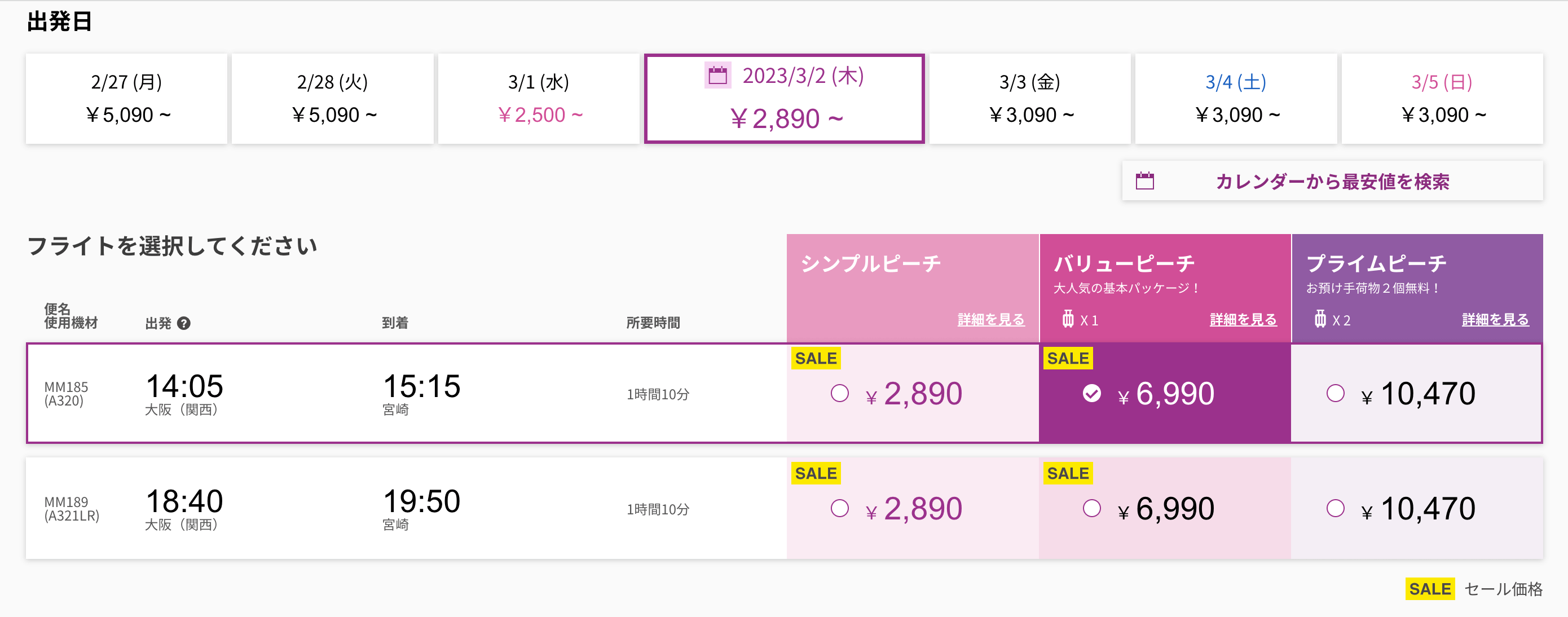Click the calendar icon in lowest fare search
1568x617 pixels.
(x=1144, y=180)
